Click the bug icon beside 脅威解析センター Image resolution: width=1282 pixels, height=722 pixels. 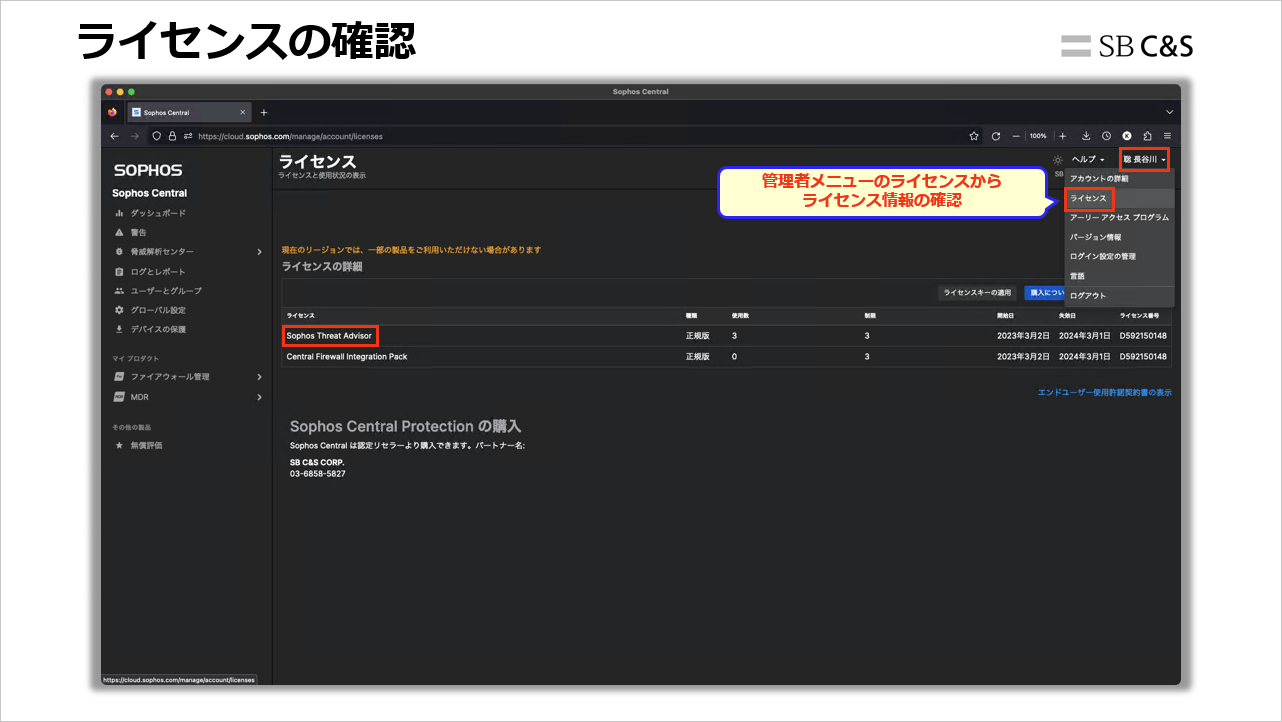pos(119,252)
